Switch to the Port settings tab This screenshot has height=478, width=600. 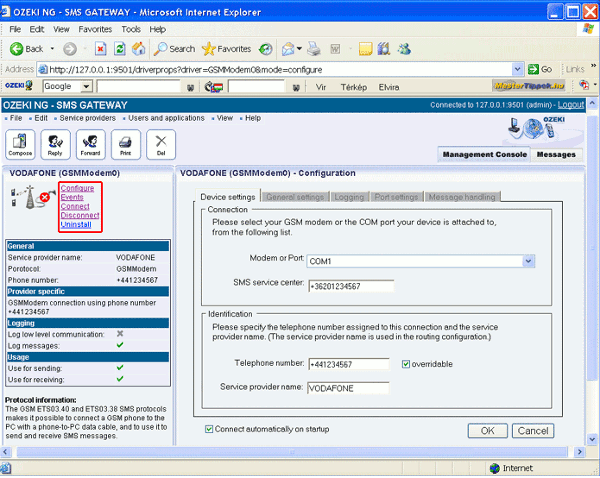click(396, 197)
